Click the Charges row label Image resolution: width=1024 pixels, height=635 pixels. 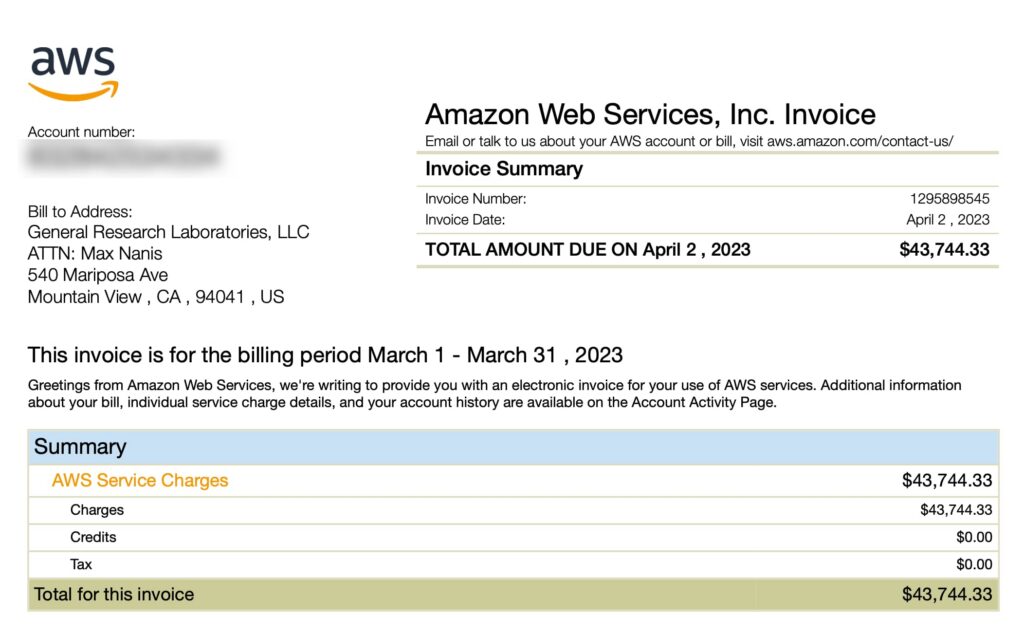[x=97, y=510]
